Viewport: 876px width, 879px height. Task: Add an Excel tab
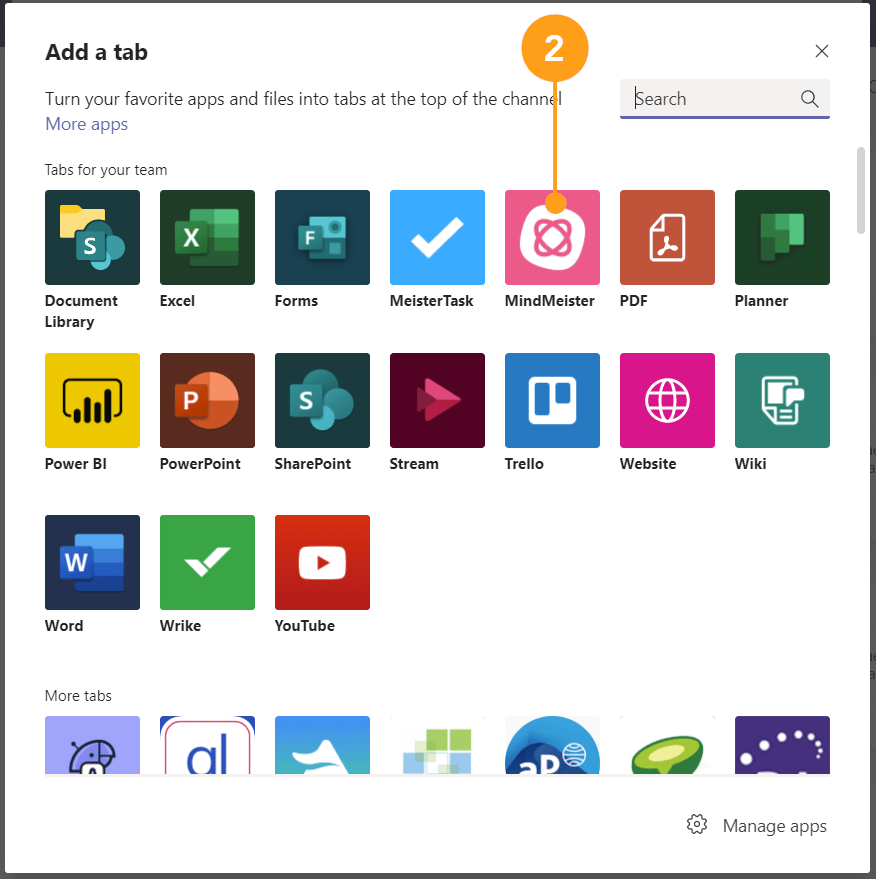pyautogui.click(x=207, y=237)
